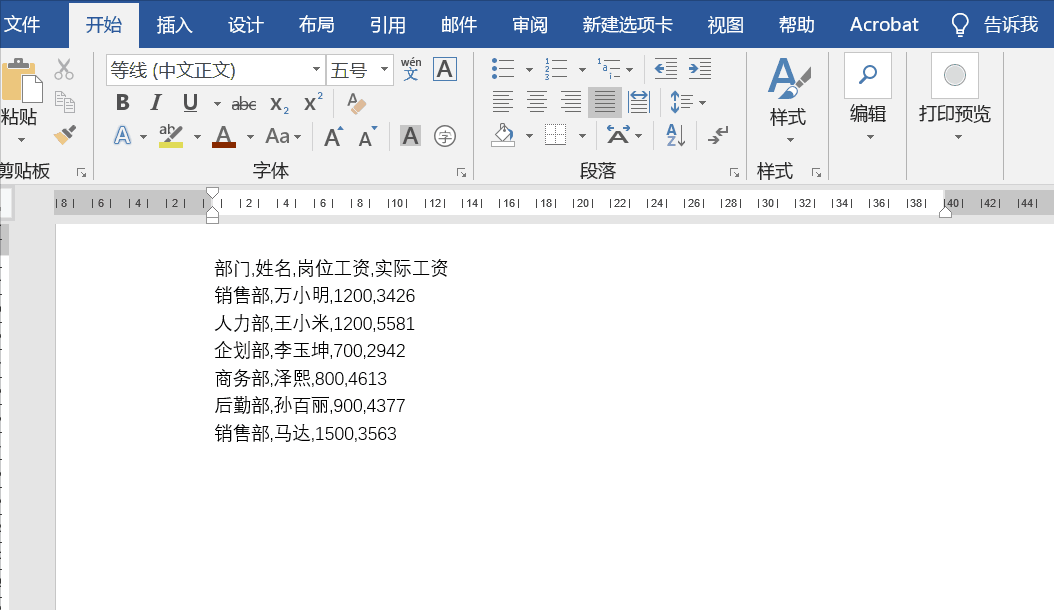Click the right indent marker on ruler

945,212
